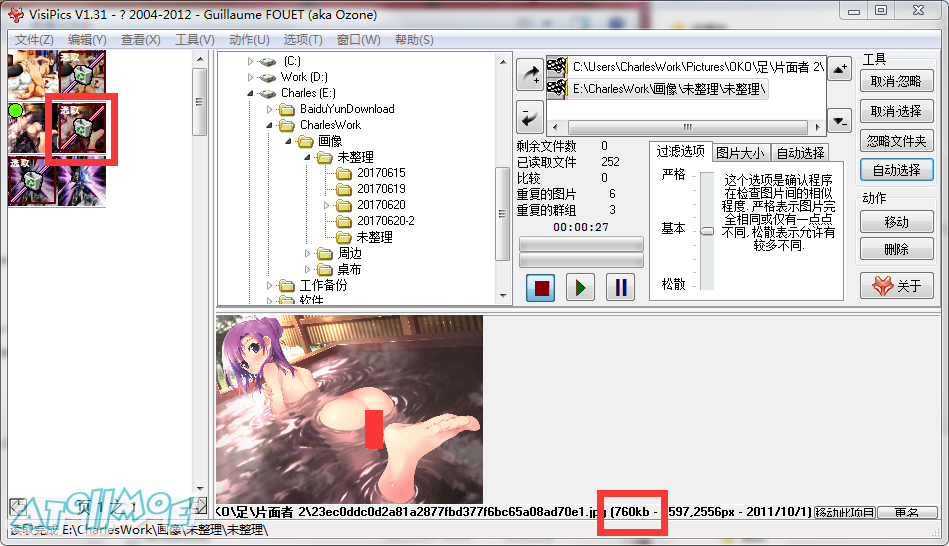Open the 帮助(S) menu
Image resolution: width=949 pixels, height=546 pixels.
coord(414,40)
